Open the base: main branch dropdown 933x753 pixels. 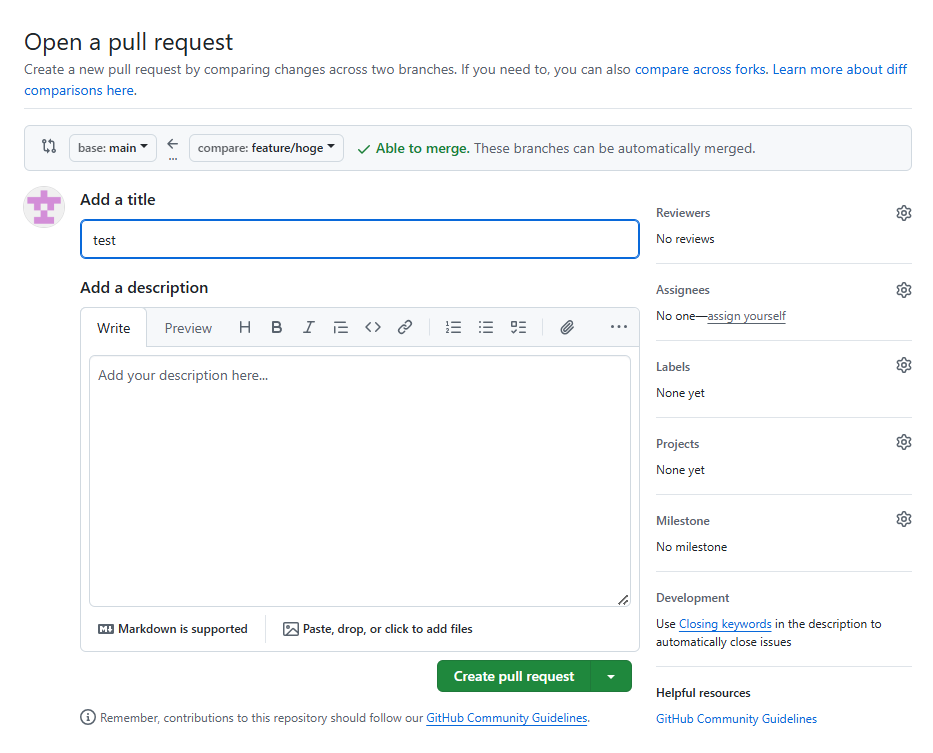tap(113, 148)
